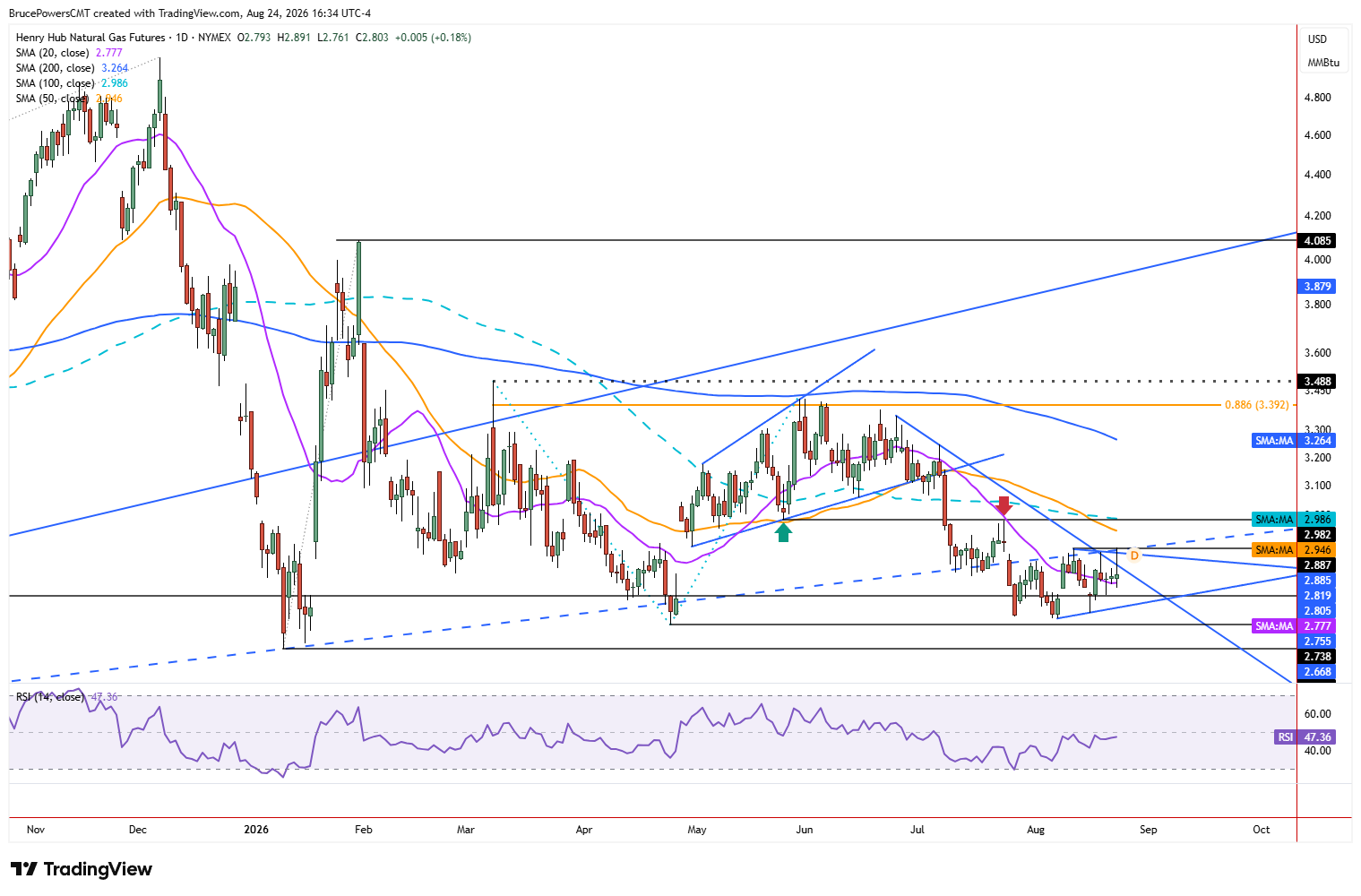Click the +0.005 (+0.18%) change value
1361x896 pixels.
(x=433, y=38)
